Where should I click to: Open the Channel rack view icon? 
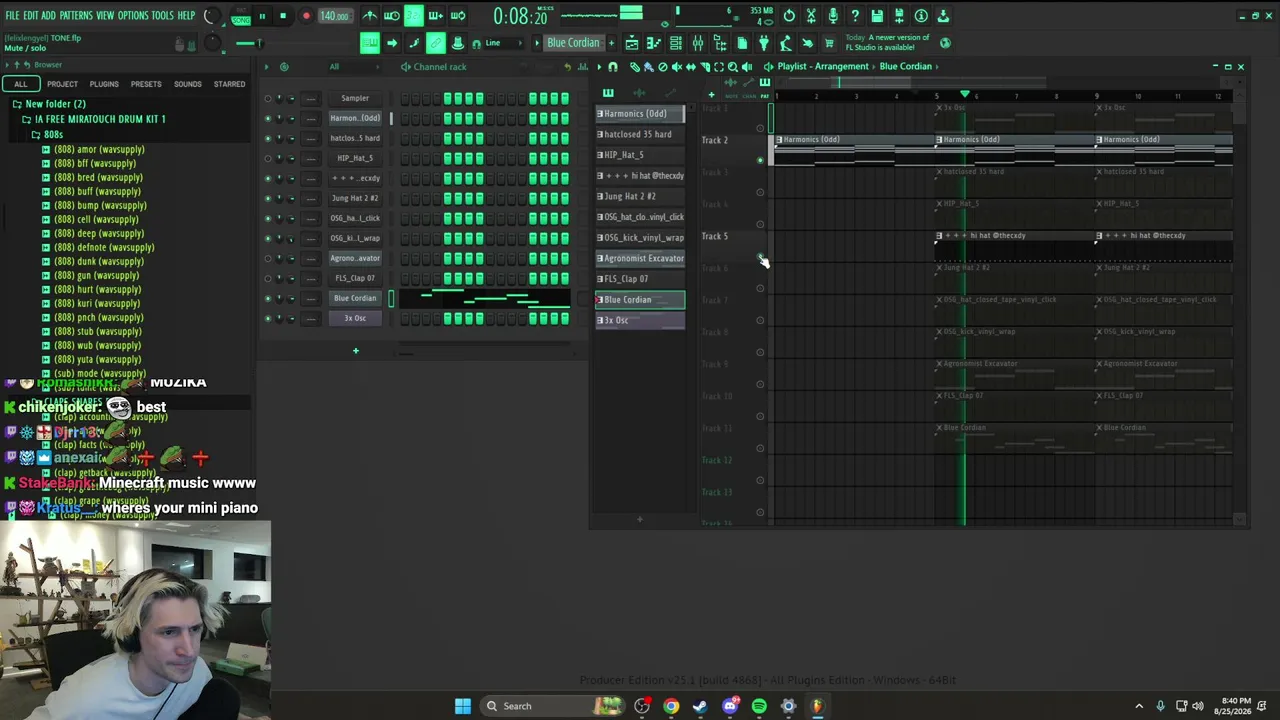click(x=676, y=43)
